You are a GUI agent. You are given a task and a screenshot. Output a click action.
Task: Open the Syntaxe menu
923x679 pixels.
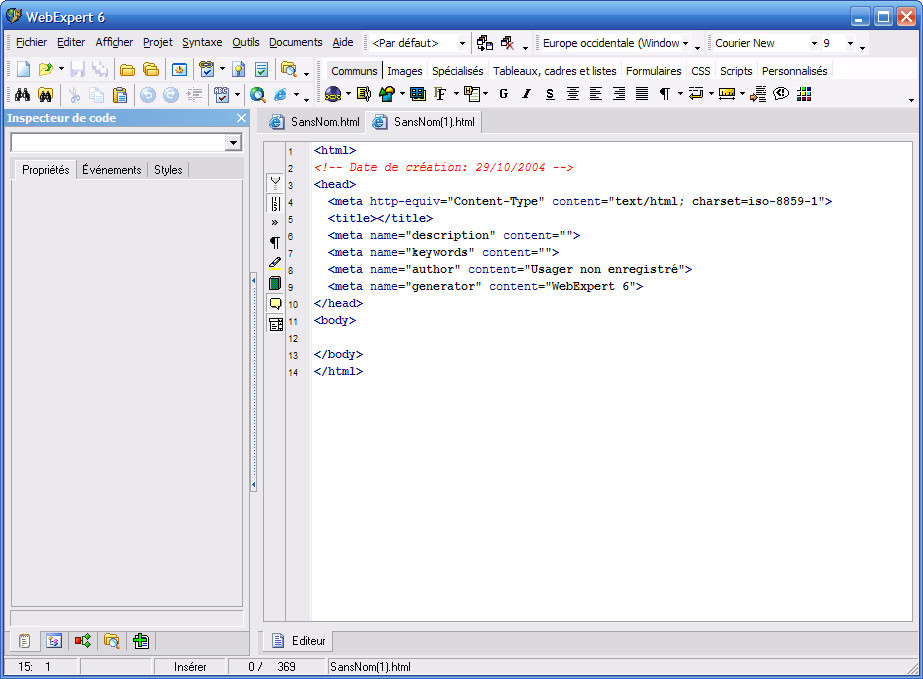[x=202, y=42]
